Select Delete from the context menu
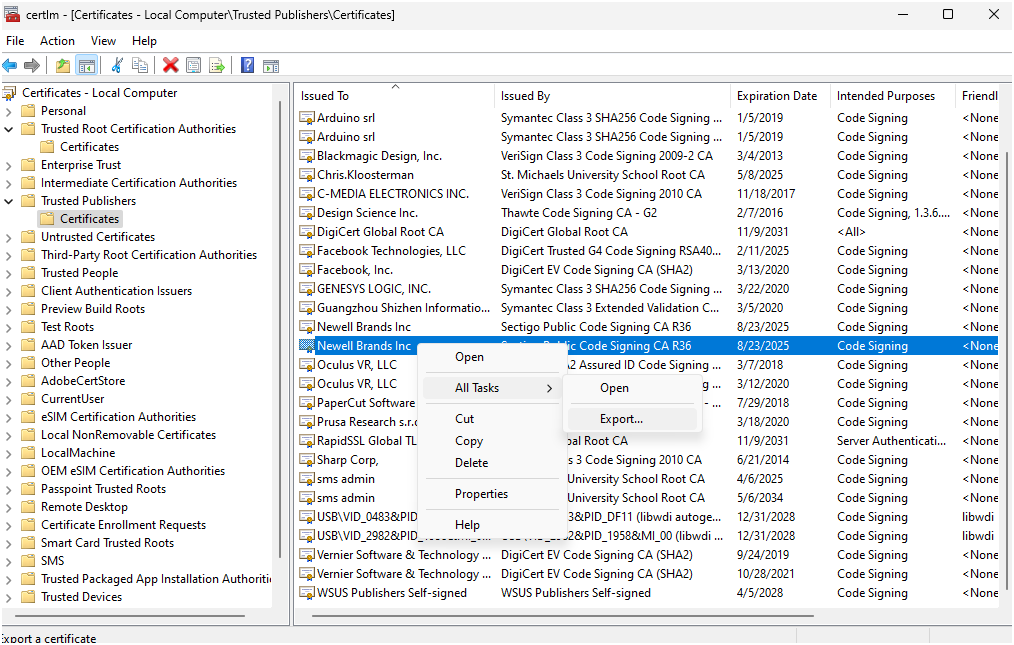1014x645 pixels. pos(471,463)
